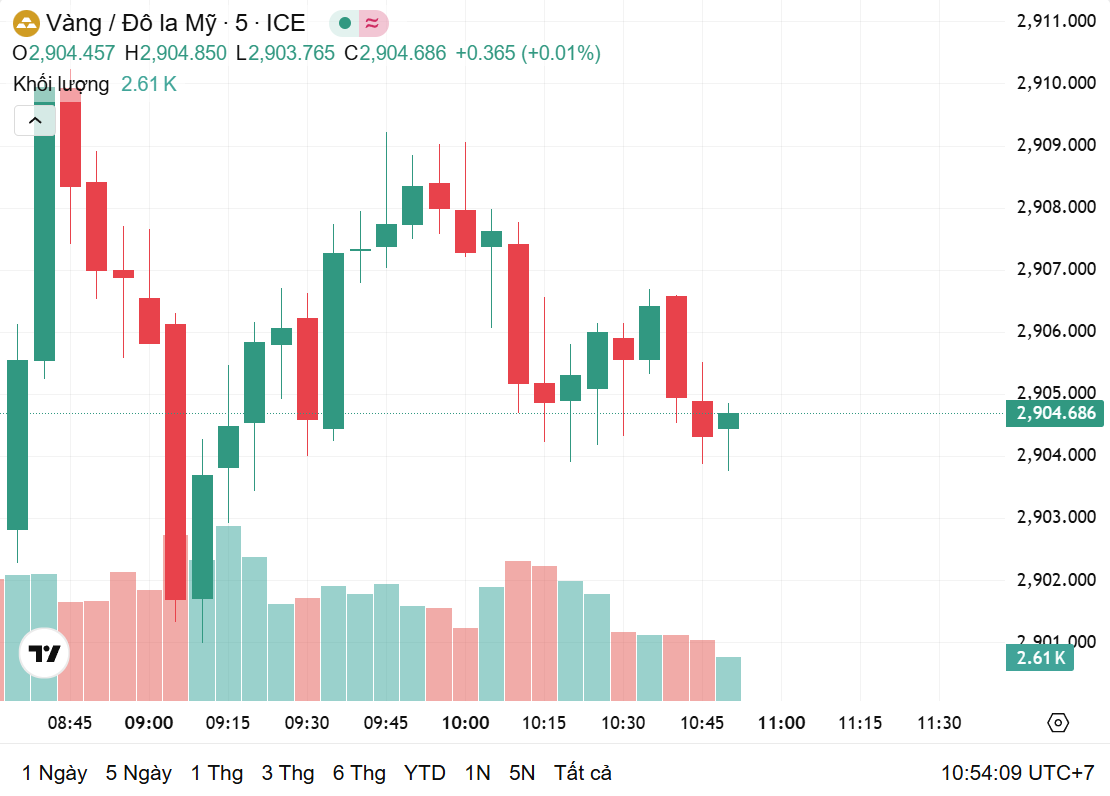Click the 2.61 K volume axis label
Viewport: 1110px width, 796px height.
pos(1040,657)
